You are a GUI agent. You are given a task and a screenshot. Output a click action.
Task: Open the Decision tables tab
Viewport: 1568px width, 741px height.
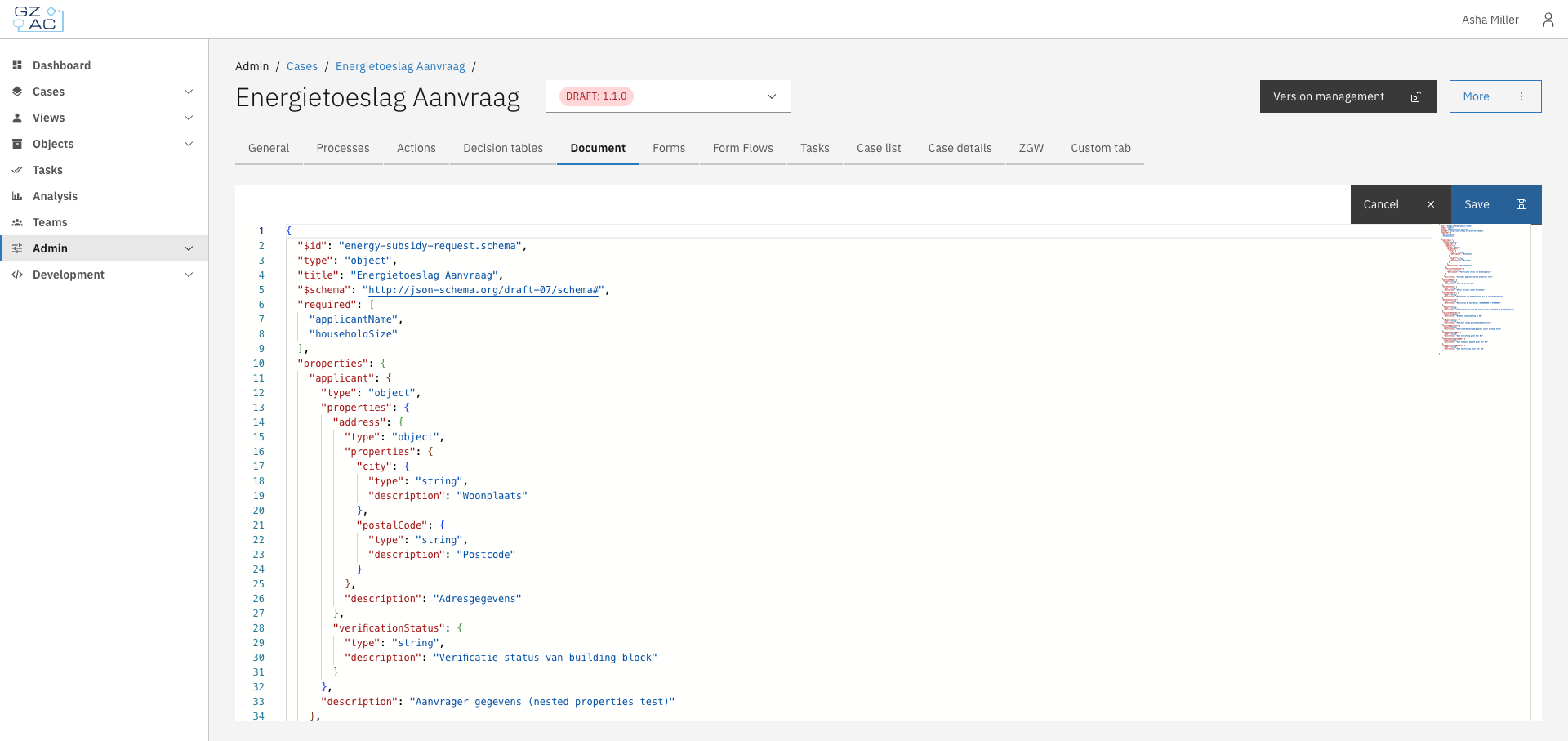point(503,148)
